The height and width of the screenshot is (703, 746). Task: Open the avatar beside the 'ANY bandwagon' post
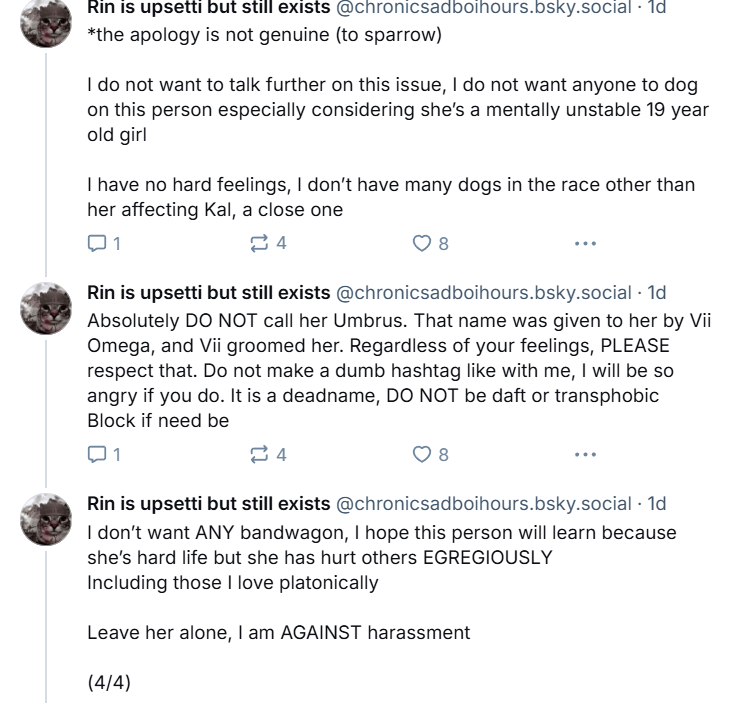[x=46, y=519]
